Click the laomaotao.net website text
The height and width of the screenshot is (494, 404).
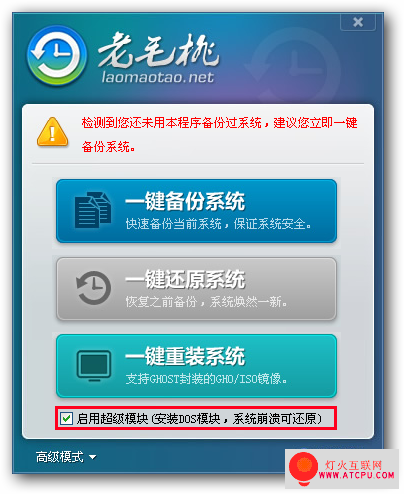(x=158, y=77)
